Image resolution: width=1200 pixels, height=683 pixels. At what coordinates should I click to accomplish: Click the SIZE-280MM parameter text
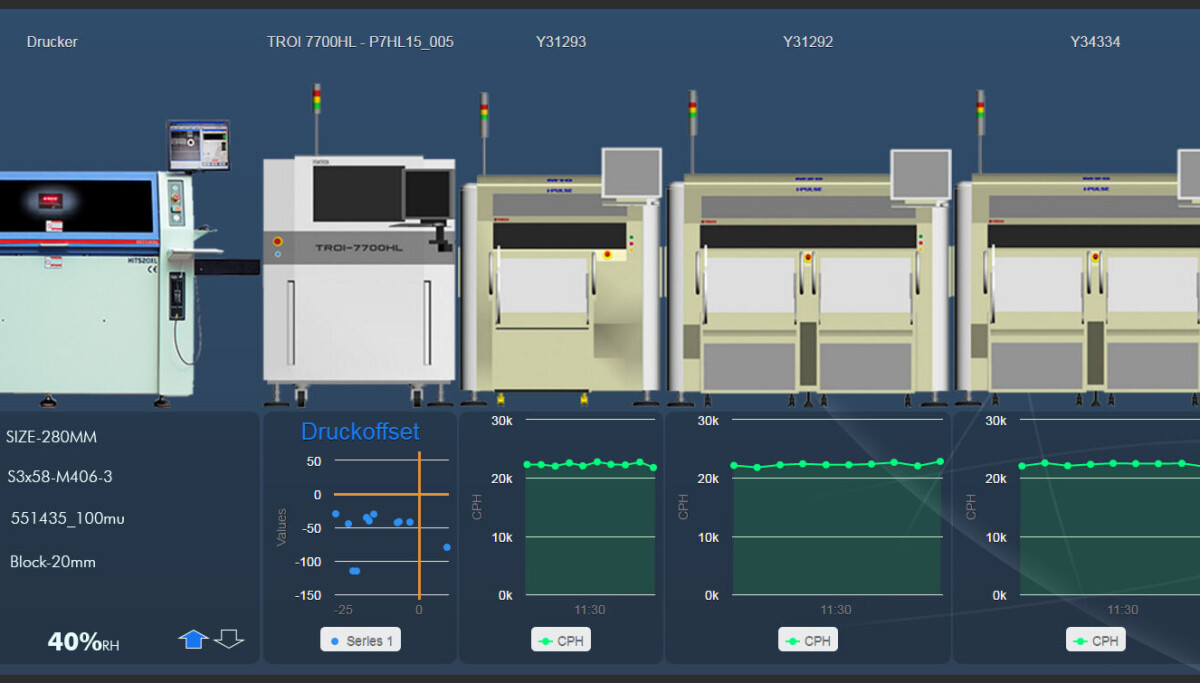pyautogui.click(x=51, y=437)
